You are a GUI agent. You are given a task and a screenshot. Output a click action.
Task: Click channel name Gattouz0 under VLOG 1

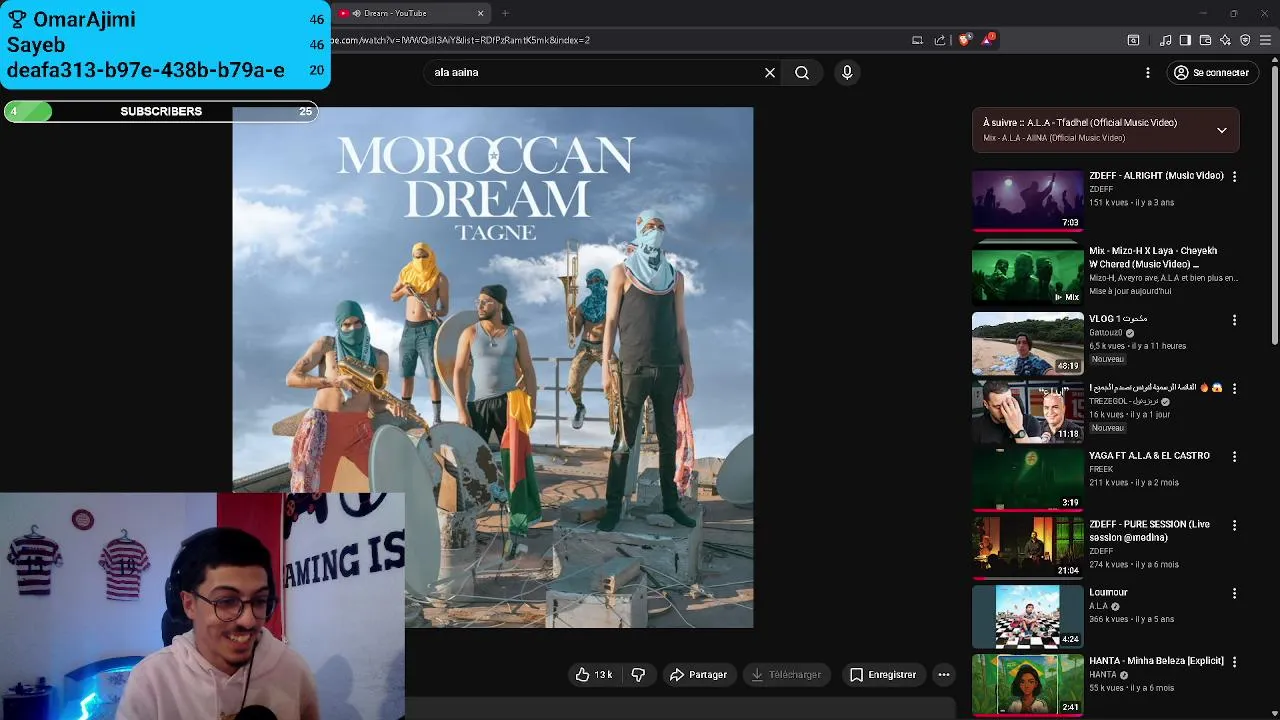(x=1105, y=333)
